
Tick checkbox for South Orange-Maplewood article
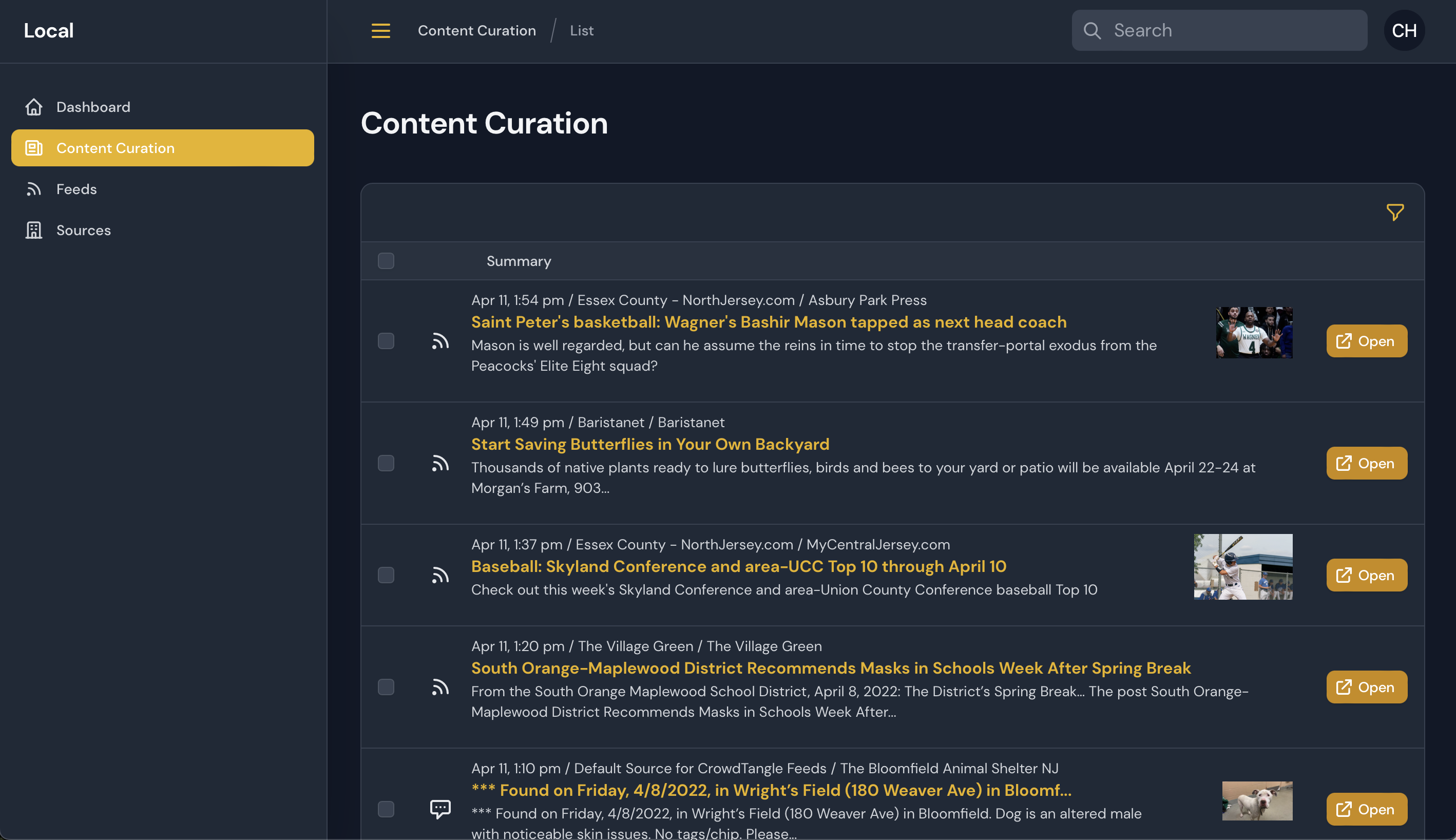pos(386,687)
